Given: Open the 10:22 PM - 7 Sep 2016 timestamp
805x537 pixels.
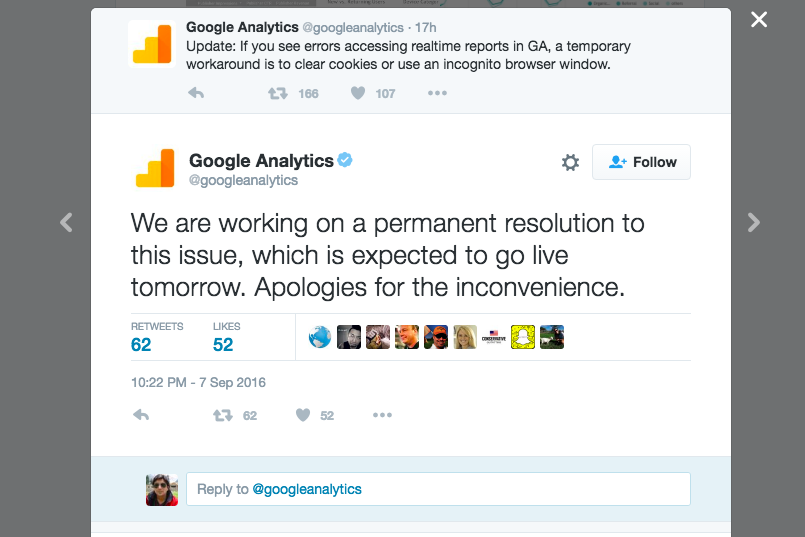Looking at the screenshot, I should 198,382.
